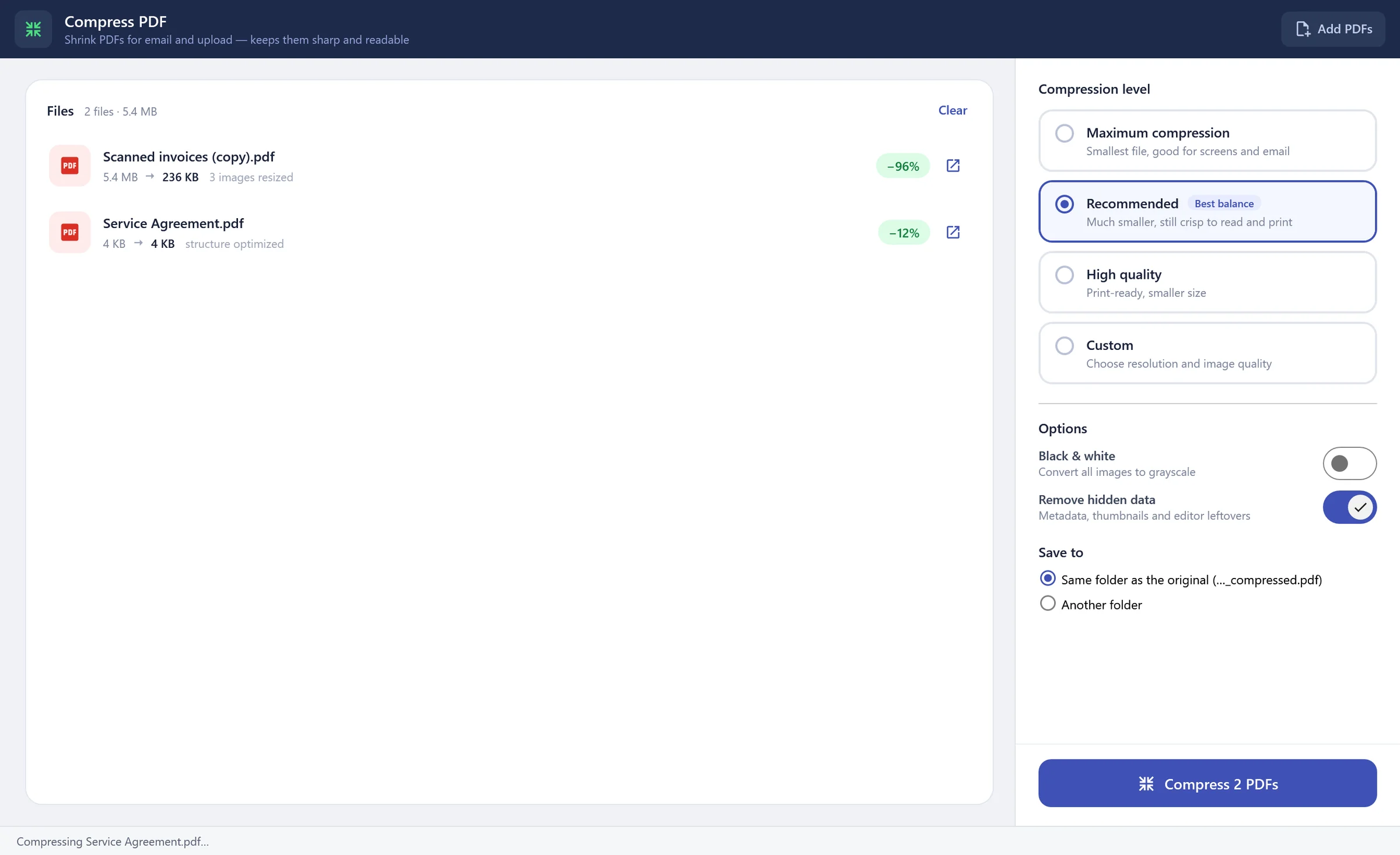The width and height of the screenshot is (1400, 855).
Task: Add more PDFs with Add PDFs button
Action: click(x=1333, y=29)
